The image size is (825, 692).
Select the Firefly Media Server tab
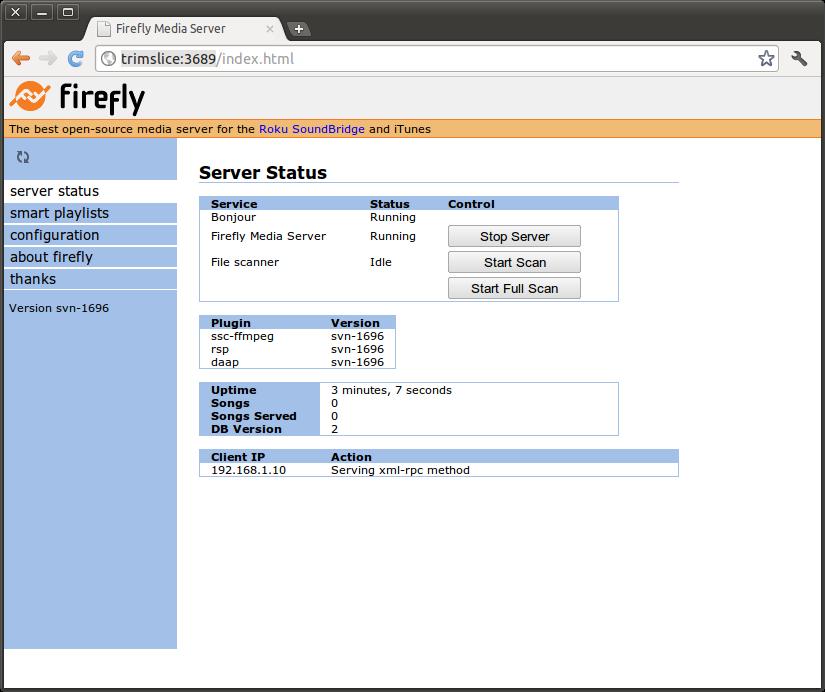180,29
